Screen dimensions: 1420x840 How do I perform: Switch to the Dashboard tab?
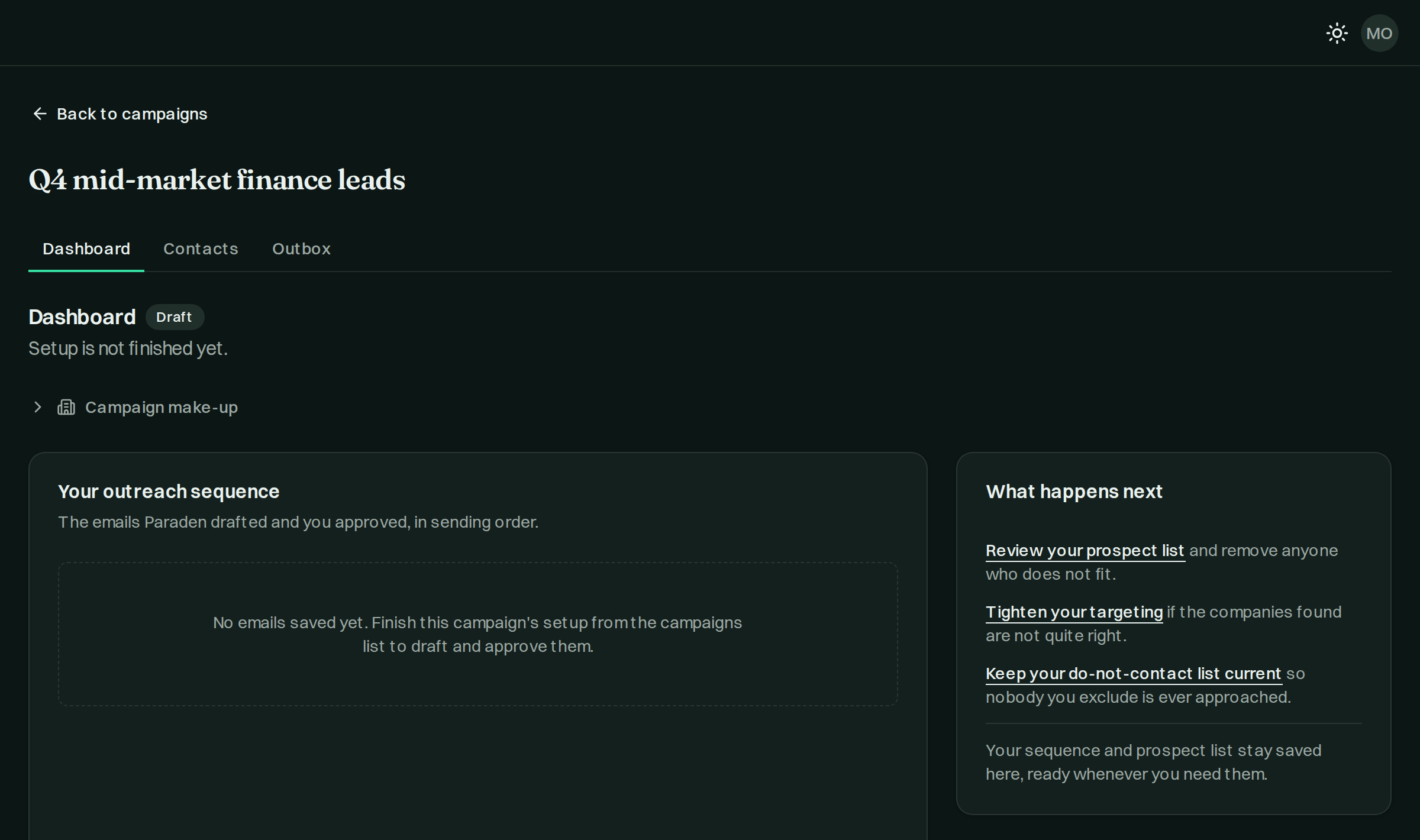[86, 248]
